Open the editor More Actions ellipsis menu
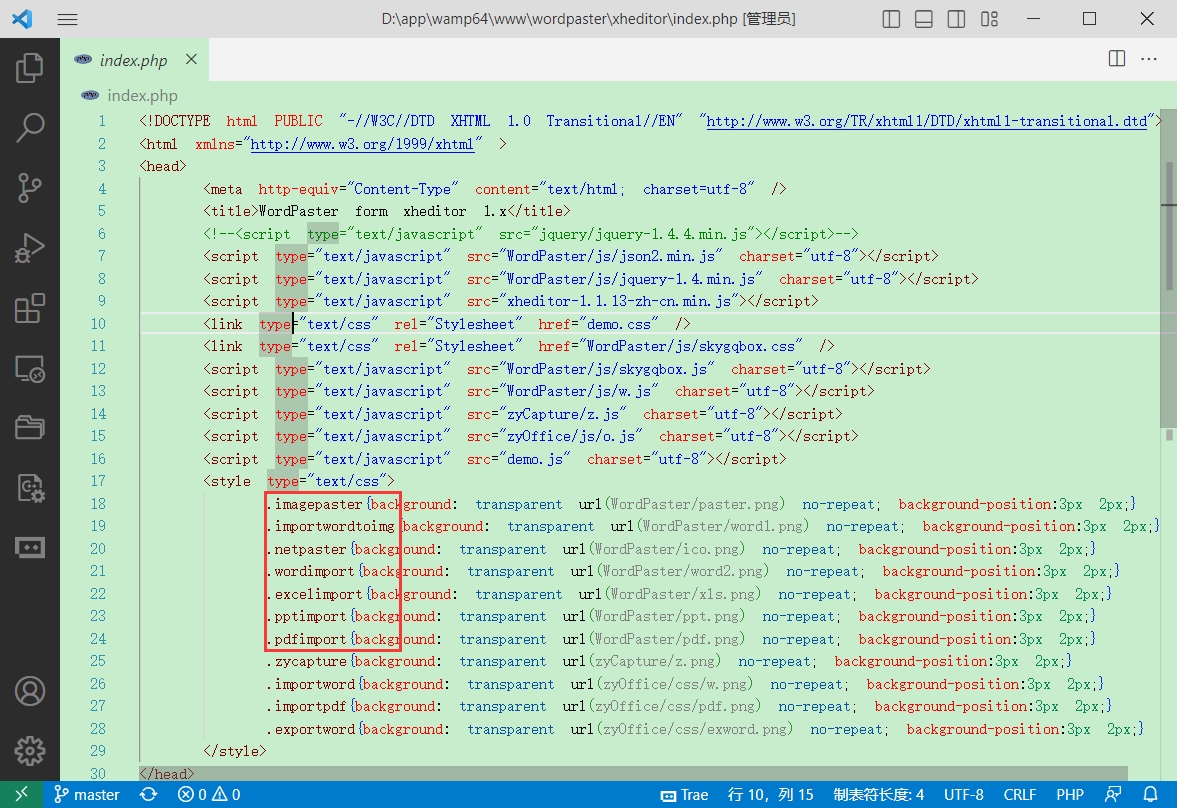 [x=1150, y=60]
